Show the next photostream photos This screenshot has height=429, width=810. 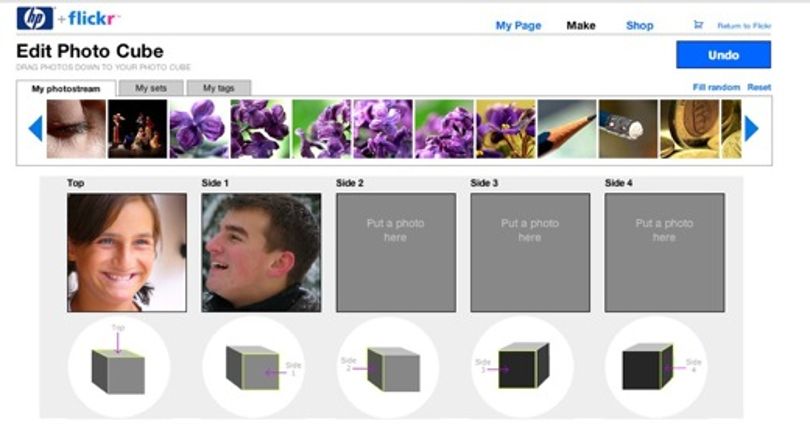pos(752,129)
